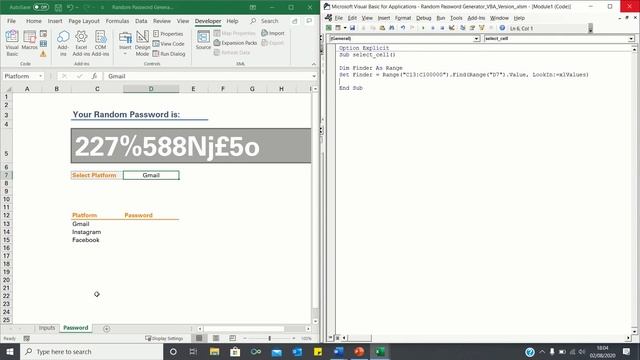Click the Instagram cell in Platform list

click(97, 232)
